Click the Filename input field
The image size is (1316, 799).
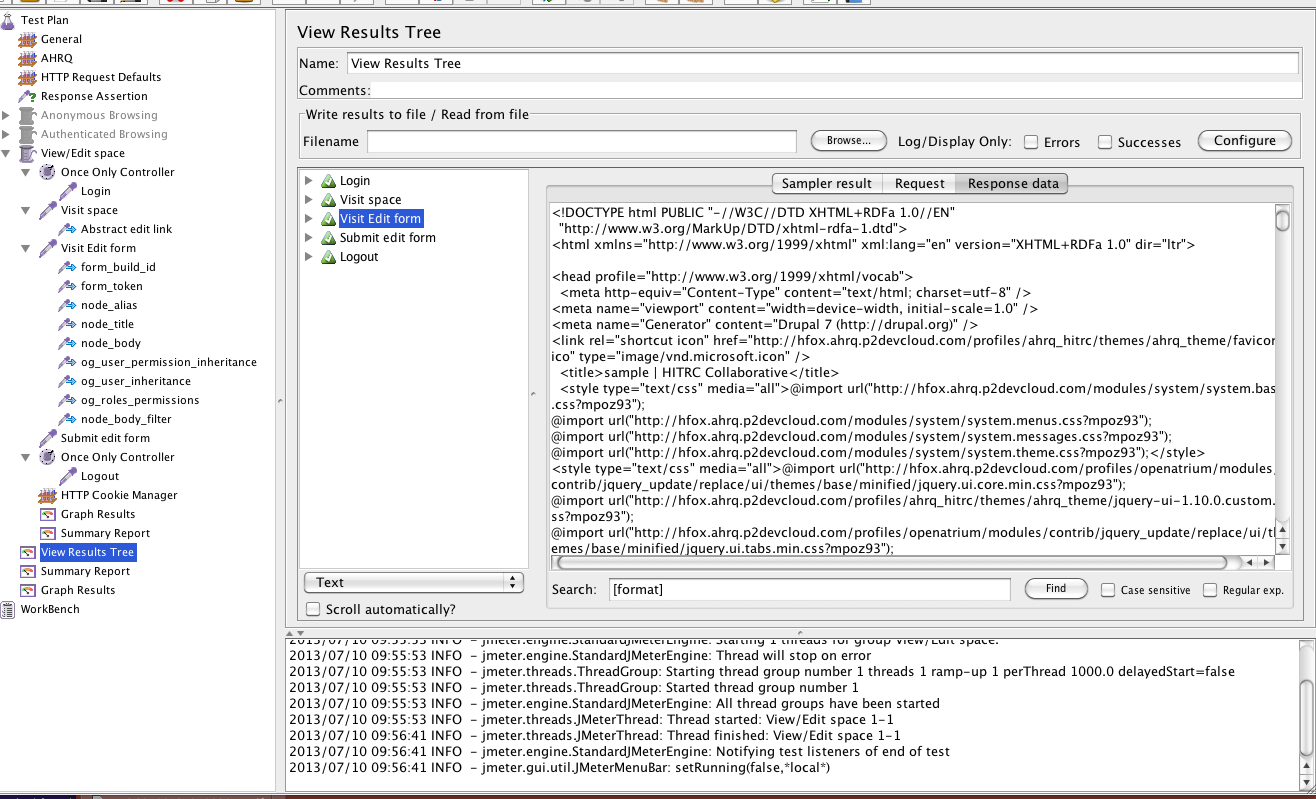click(x=582, y=142)
